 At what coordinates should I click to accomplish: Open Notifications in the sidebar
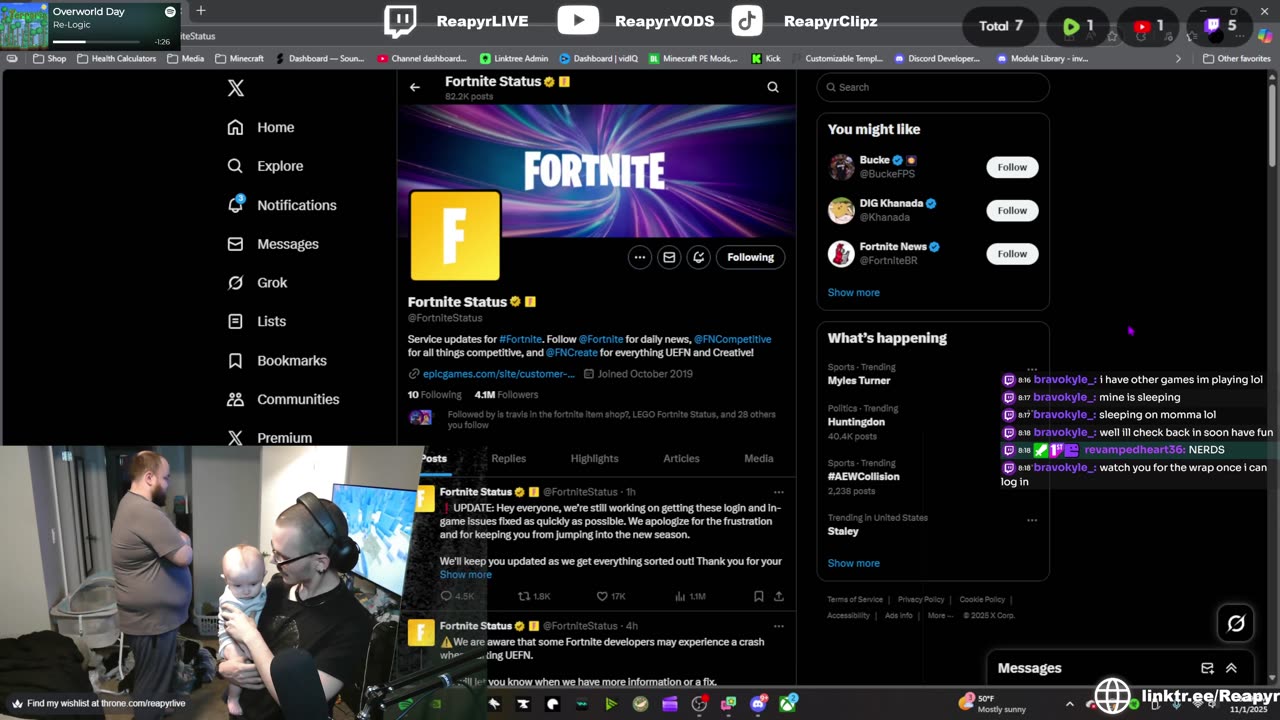(x=281, y=205)
